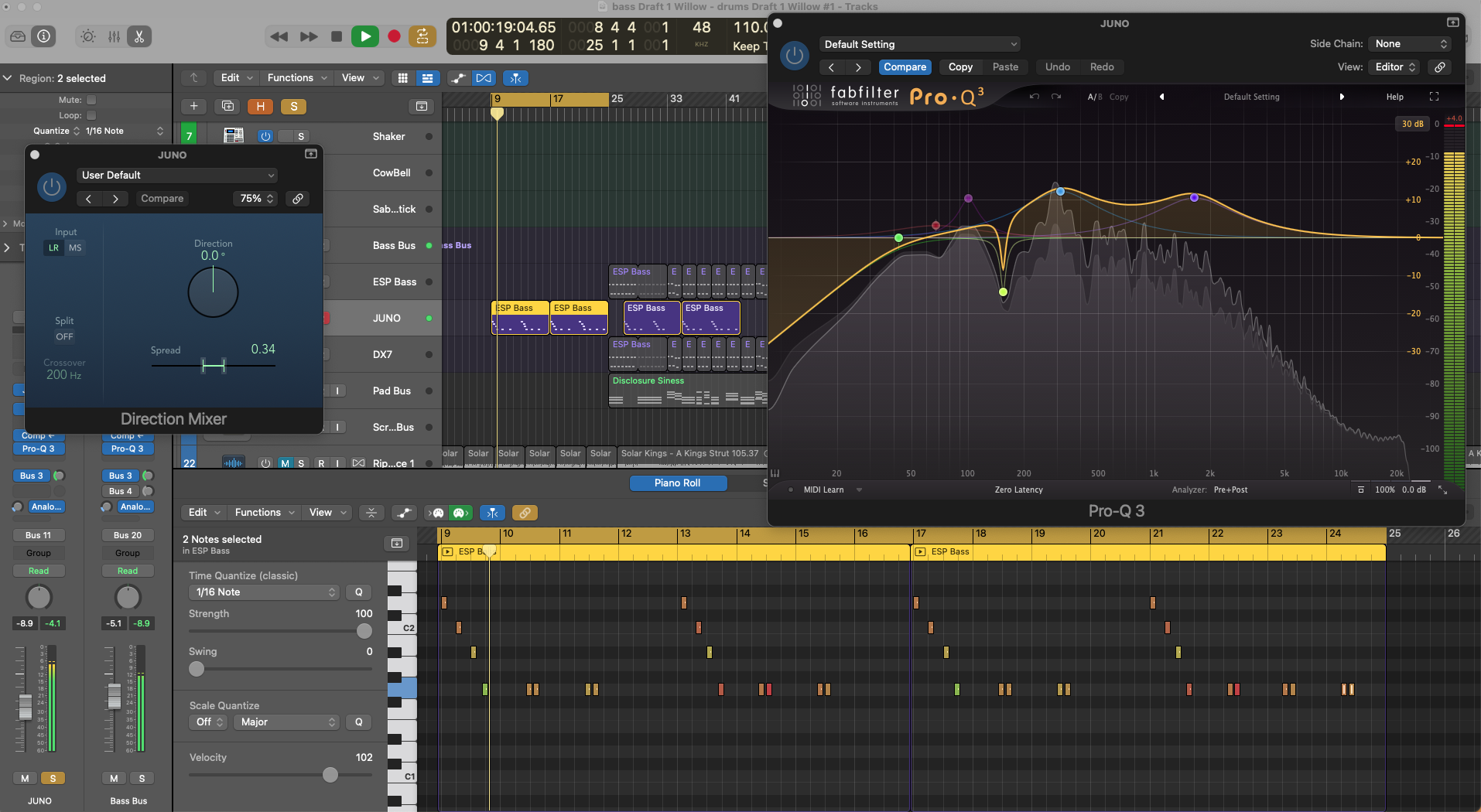The image size is (1481, 812).
Task: Toggle automation icon in Piano Roll toolbar
Action: [x=404, y=513]
